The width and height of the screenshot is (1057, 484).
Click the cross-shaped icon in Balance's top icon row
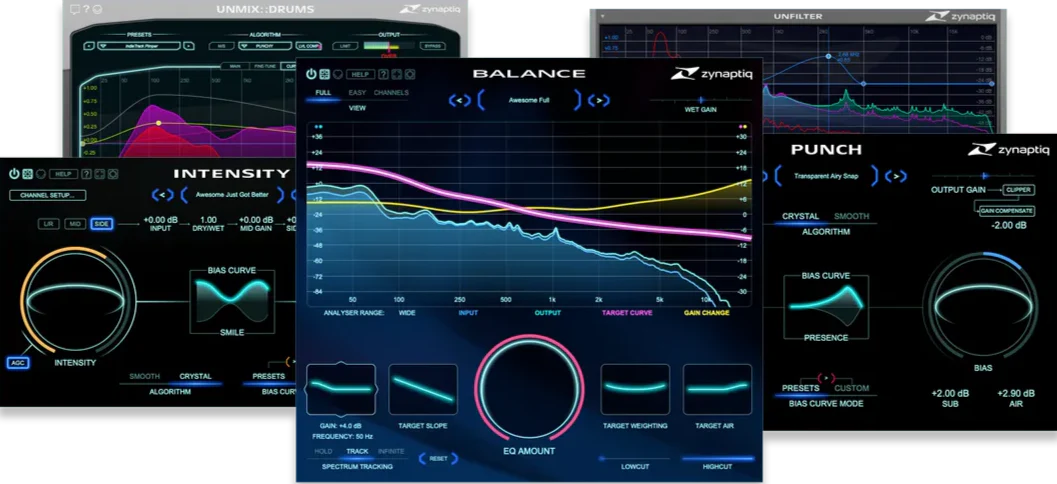(396, 74)
